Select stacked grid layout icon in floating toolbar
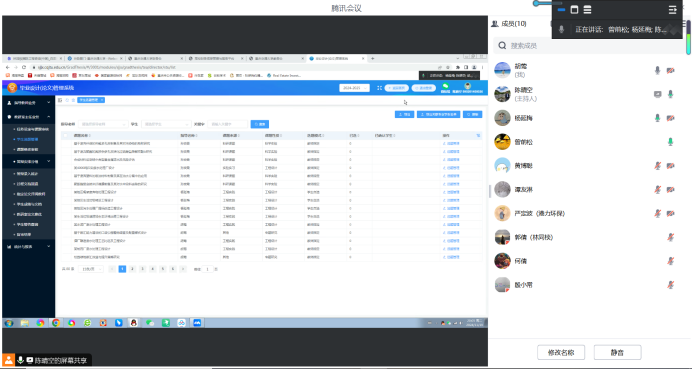The image size is (693, 369). coord(587,9)
